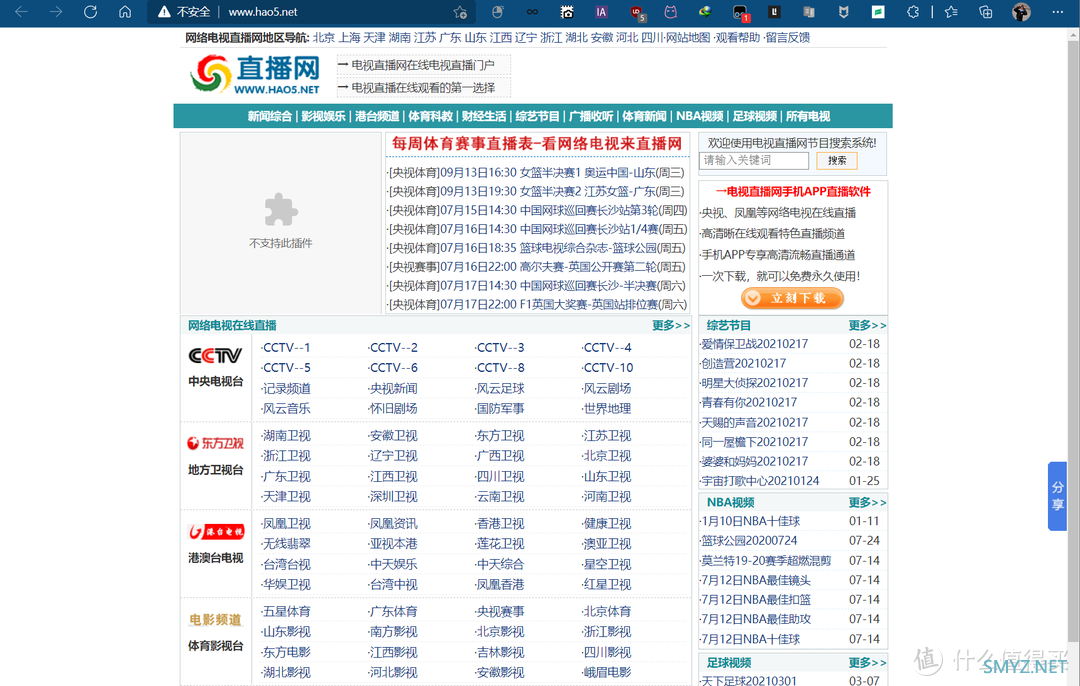The image size is (1080, 686).
Task: Open the CCTV--1 channel link
Action: pos(286,348)
